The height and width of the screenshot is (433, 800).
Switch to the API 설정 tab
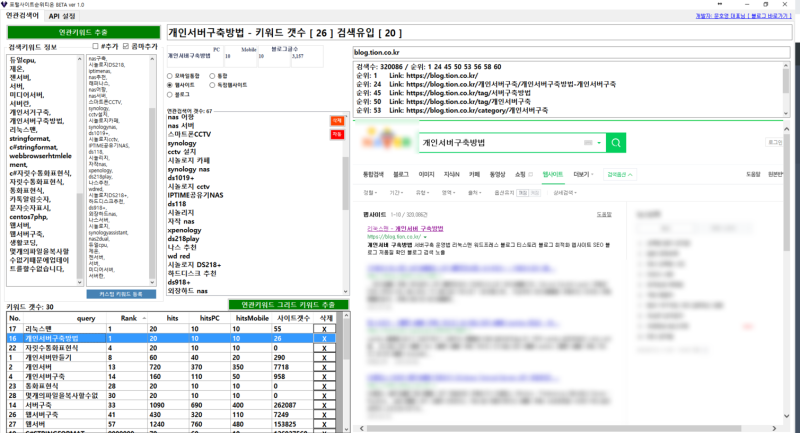(62, 16)
